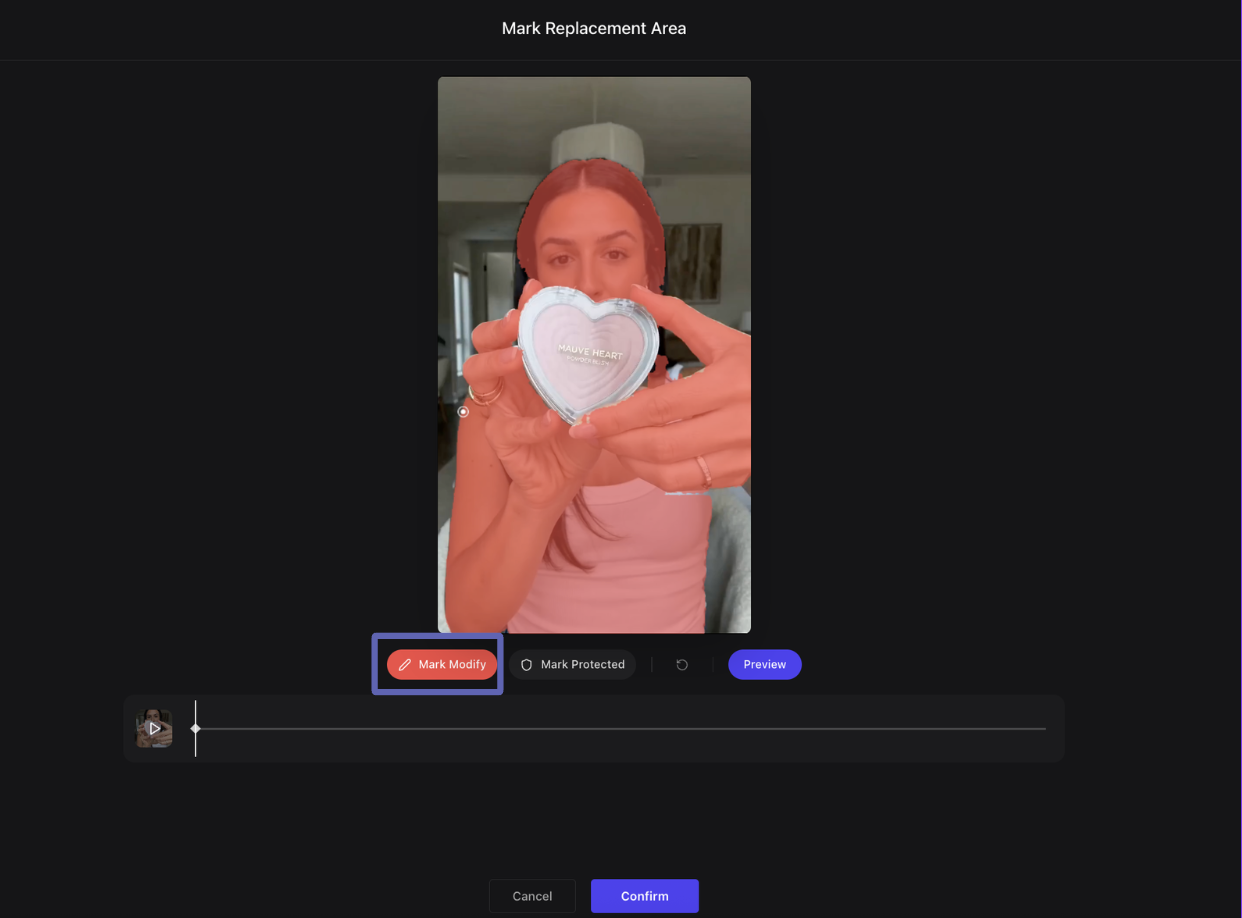Click the white circular point marker on video
Viewport: 1242px width, 918px height.
pyautogui.click(x=463, y=411)
